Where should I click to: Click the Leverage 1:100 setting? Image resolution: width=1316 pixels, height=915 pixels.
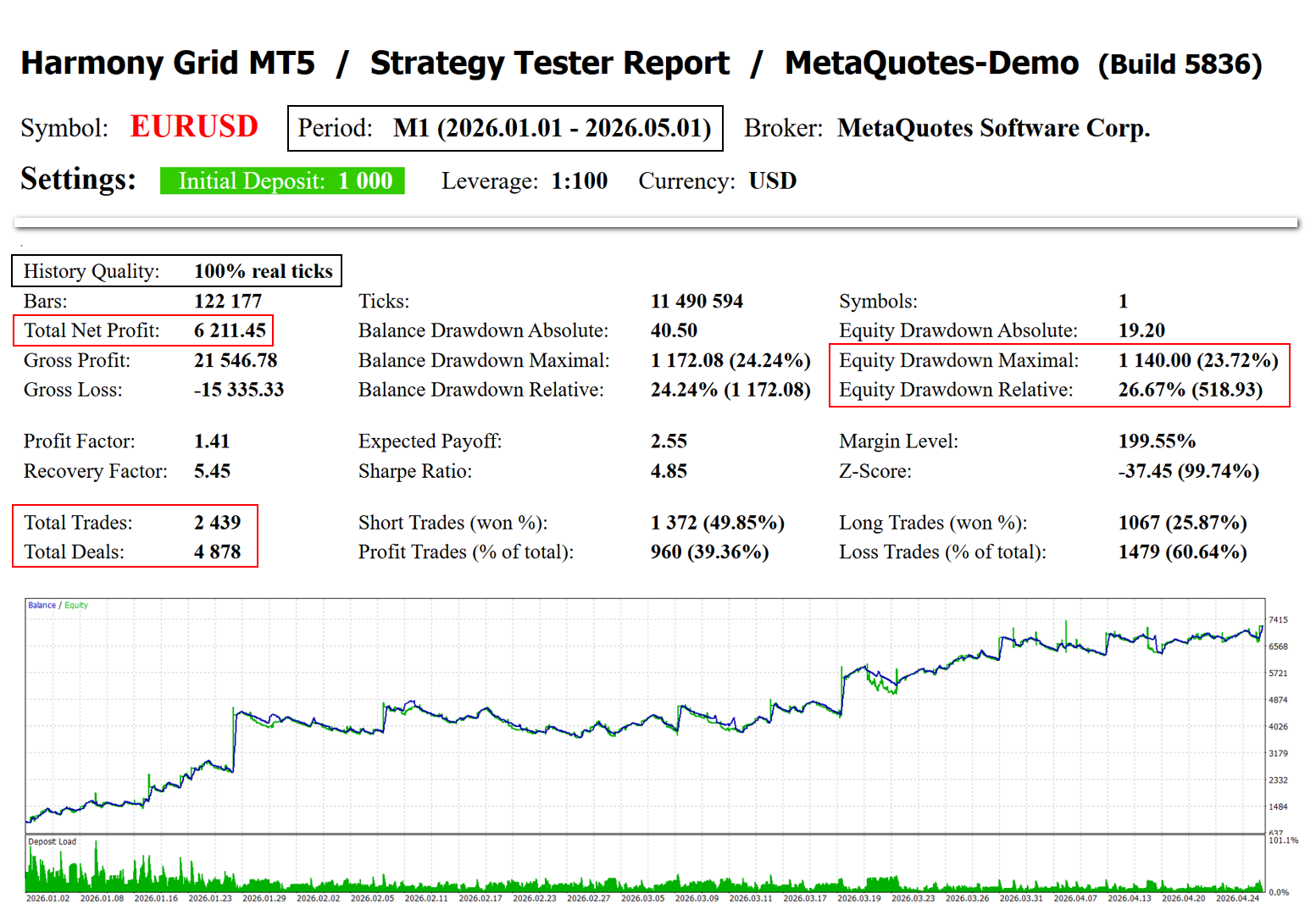[525, 180]
